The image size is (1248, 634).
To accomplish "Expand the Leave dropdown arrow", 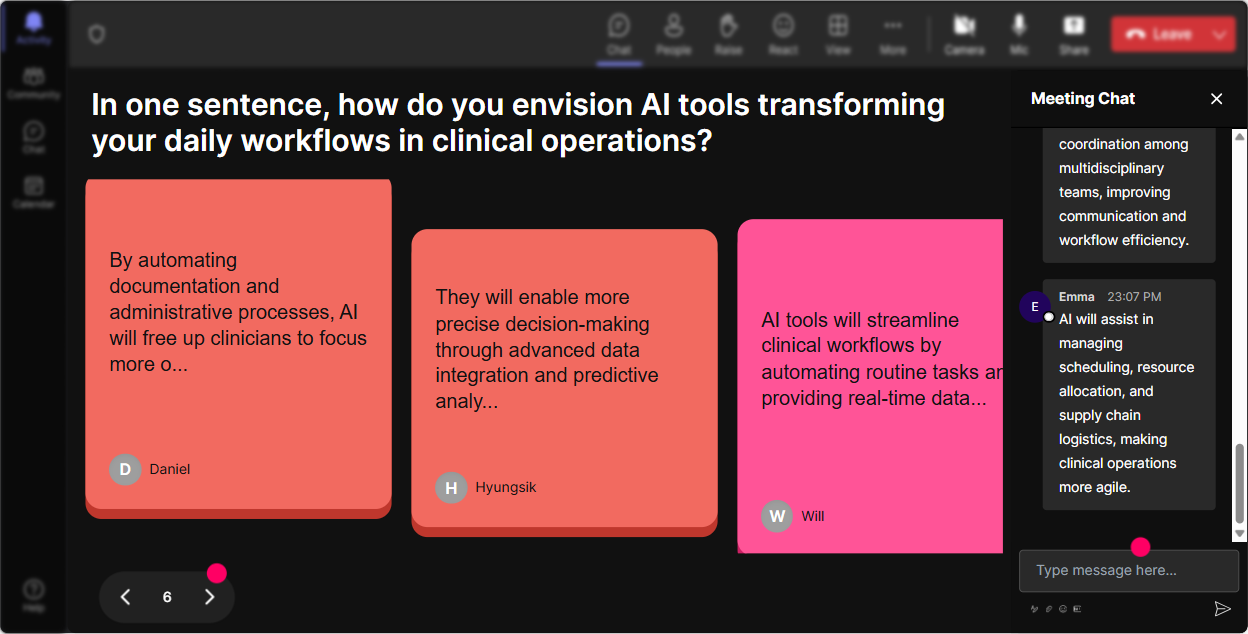I will pos(1219,34).
